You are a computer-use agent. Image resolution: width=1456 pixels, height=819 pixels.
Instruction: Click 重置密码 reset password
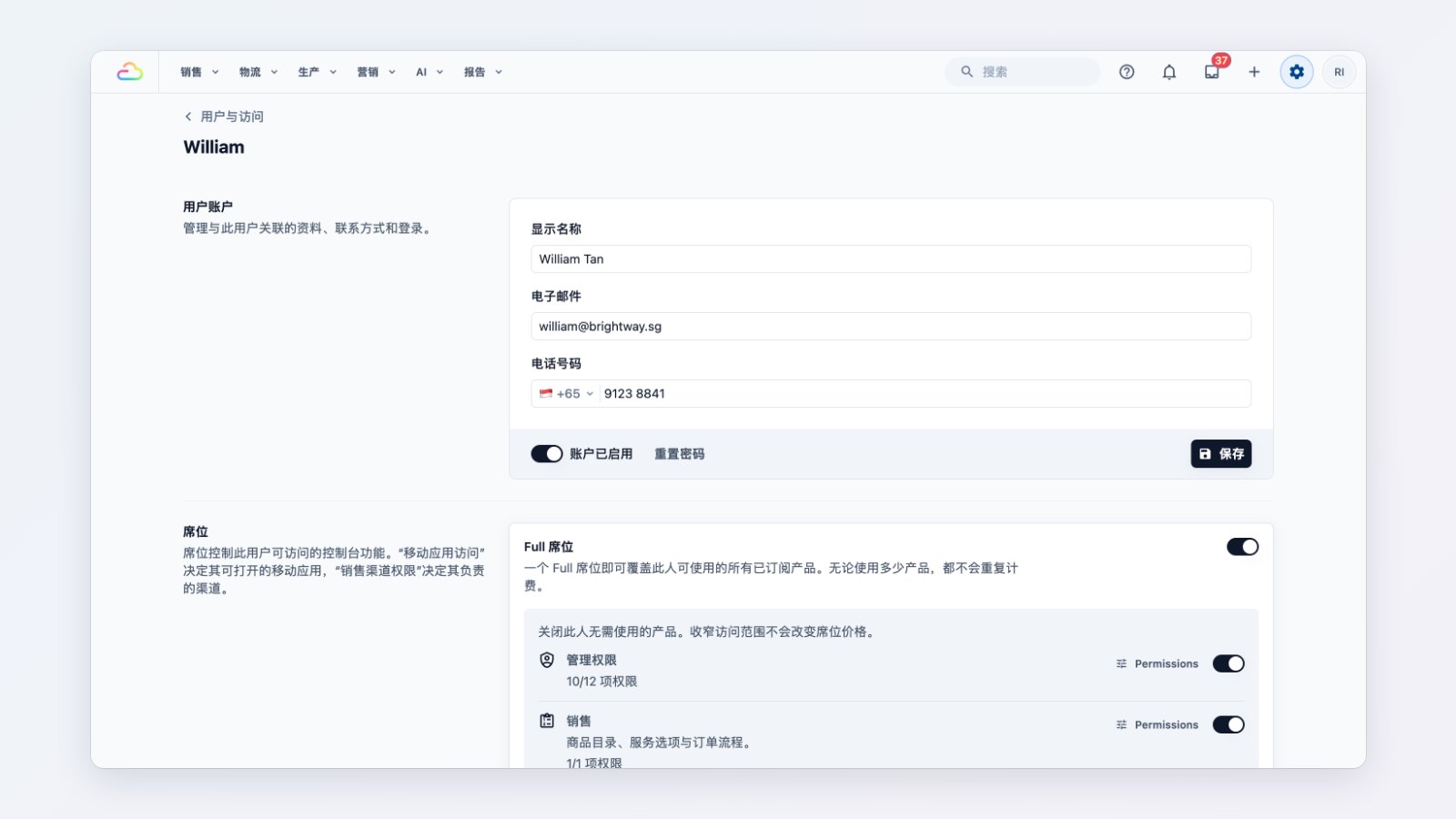679,454
